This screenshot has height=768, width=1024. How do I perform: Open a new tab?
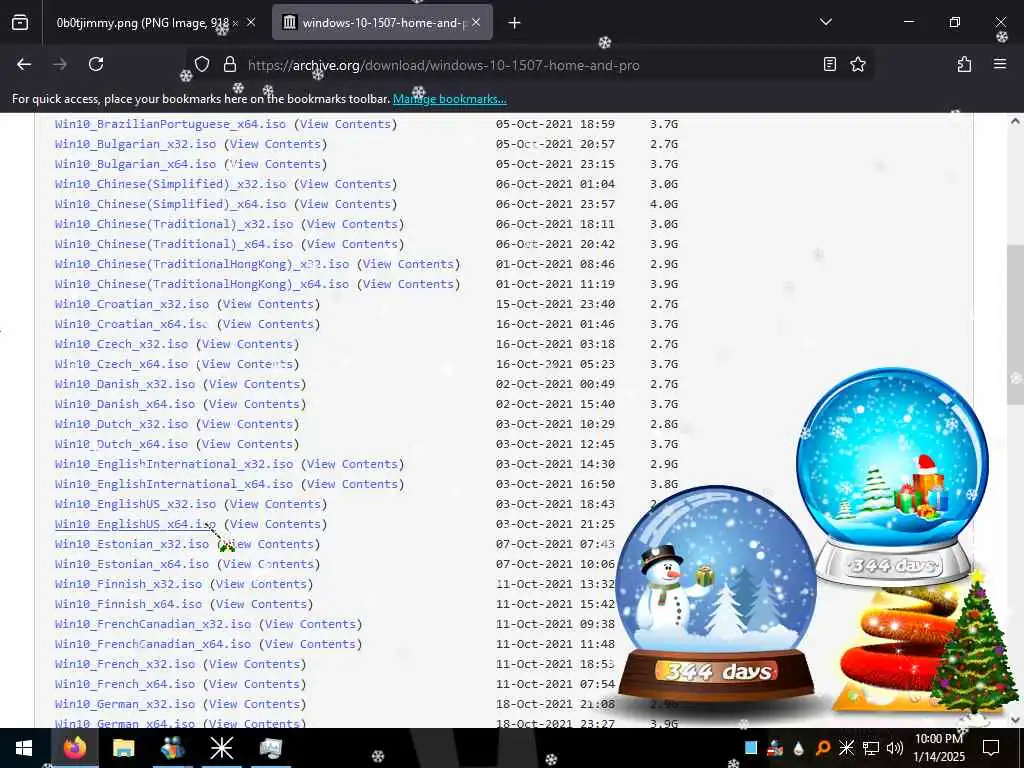pos(515,23)
